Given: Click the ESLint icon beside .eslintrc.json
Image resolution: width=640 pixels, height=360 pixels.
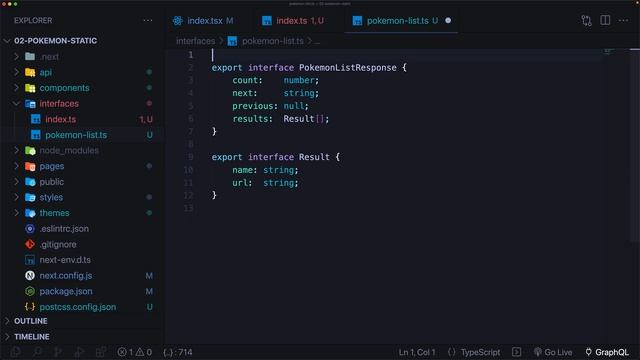Looking at the screenshot, I should [30, 229].
